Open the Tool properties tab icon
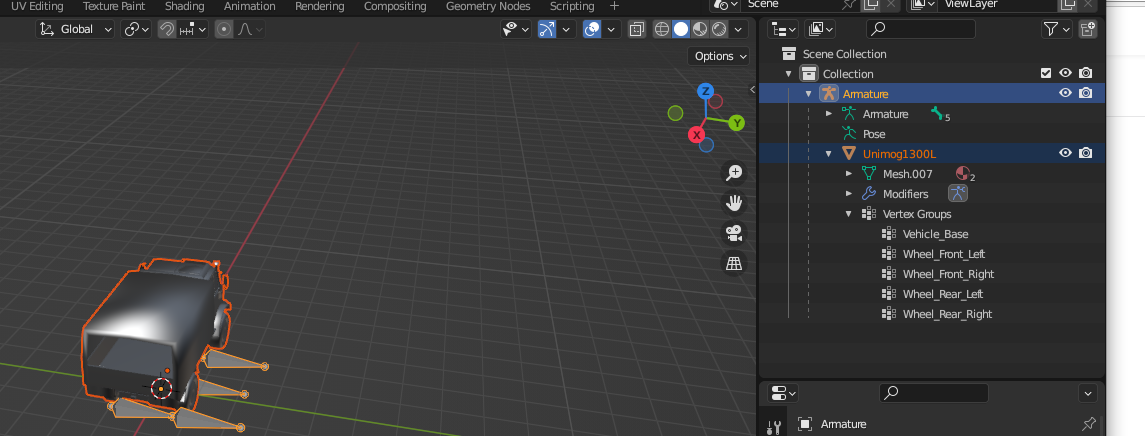Image resolution: width=1145 pixels, height=436 pixels. 775,427
